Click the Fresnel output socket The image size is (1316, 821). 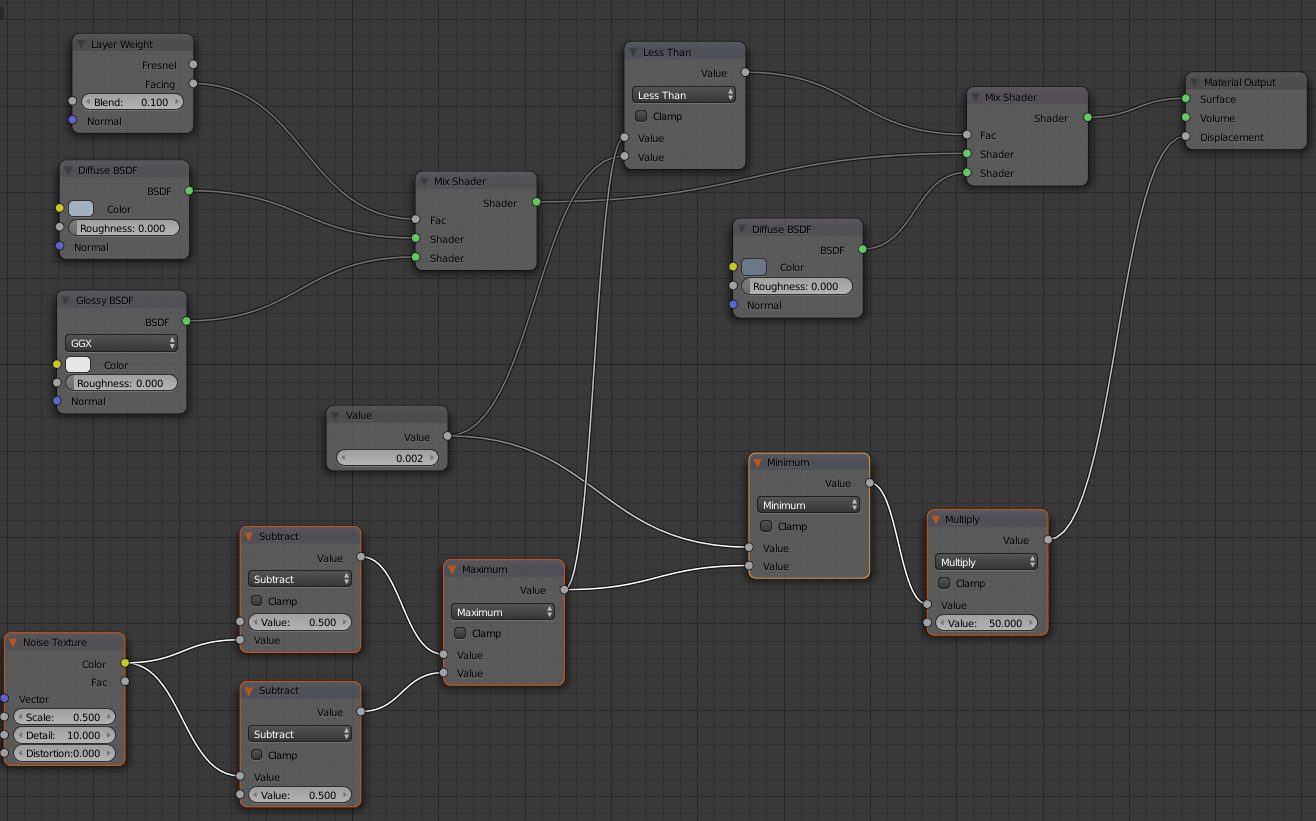coord(193,65)
